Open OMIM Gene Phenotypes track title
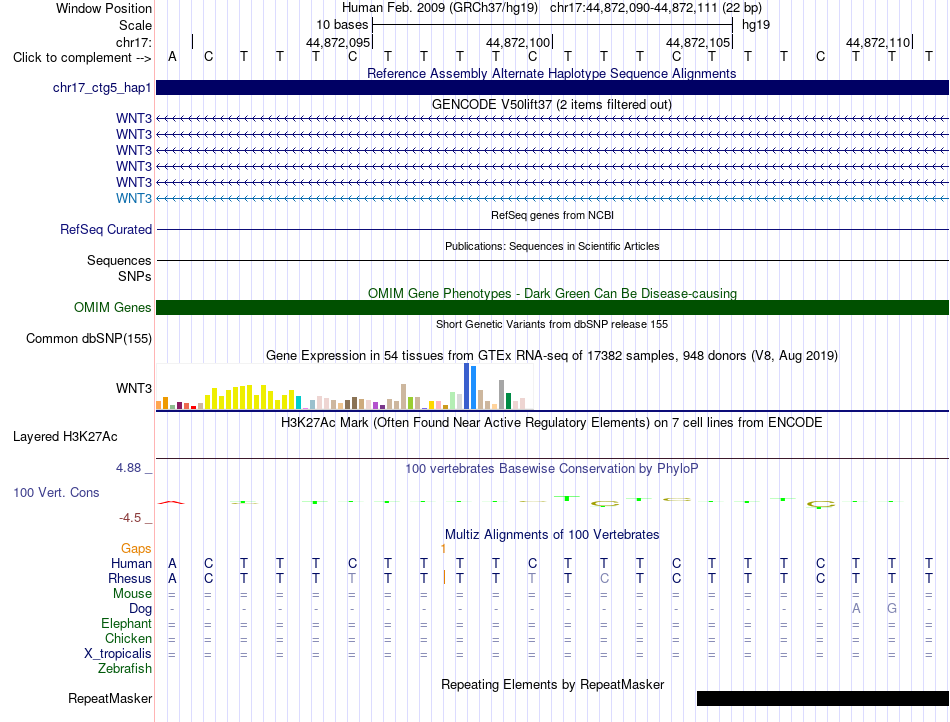This screenshot has width=950, height=722. [552, 293]
